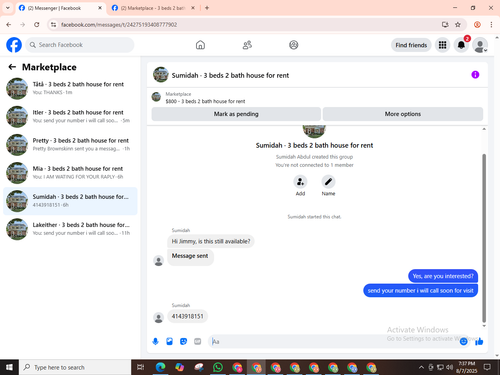The width and height of the screenshot is (500, 375).
Task: Click the browser reload button
Action: pyautogui.click(x=37, y=25)
